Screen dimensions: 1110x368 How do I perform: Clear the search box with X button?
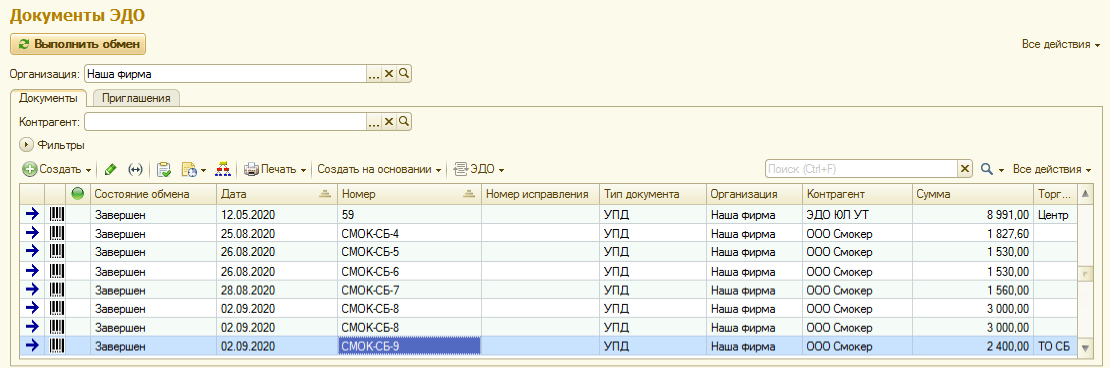click(964, 169)
